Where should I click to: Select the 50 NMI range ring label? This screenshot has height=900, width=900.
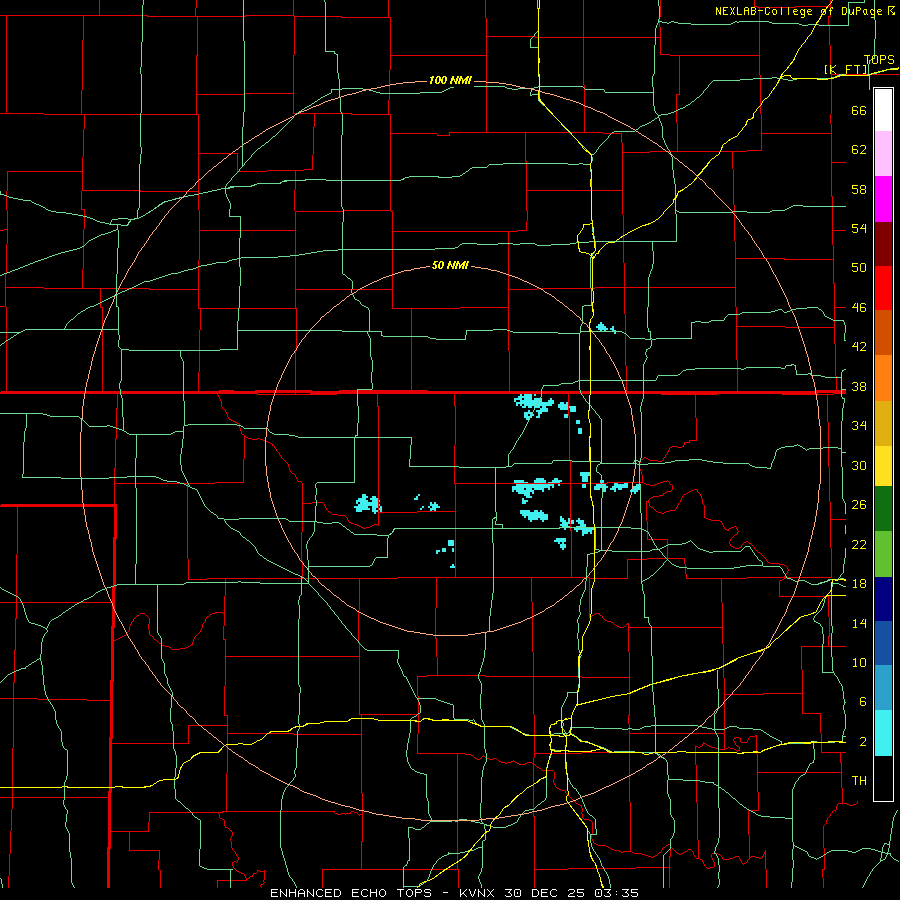click(x=450, y=265)
